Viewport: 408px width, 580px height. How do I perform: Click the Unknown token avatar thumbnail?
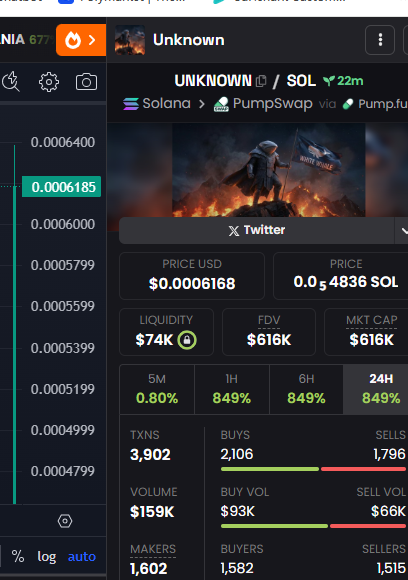tap(130, 40)
